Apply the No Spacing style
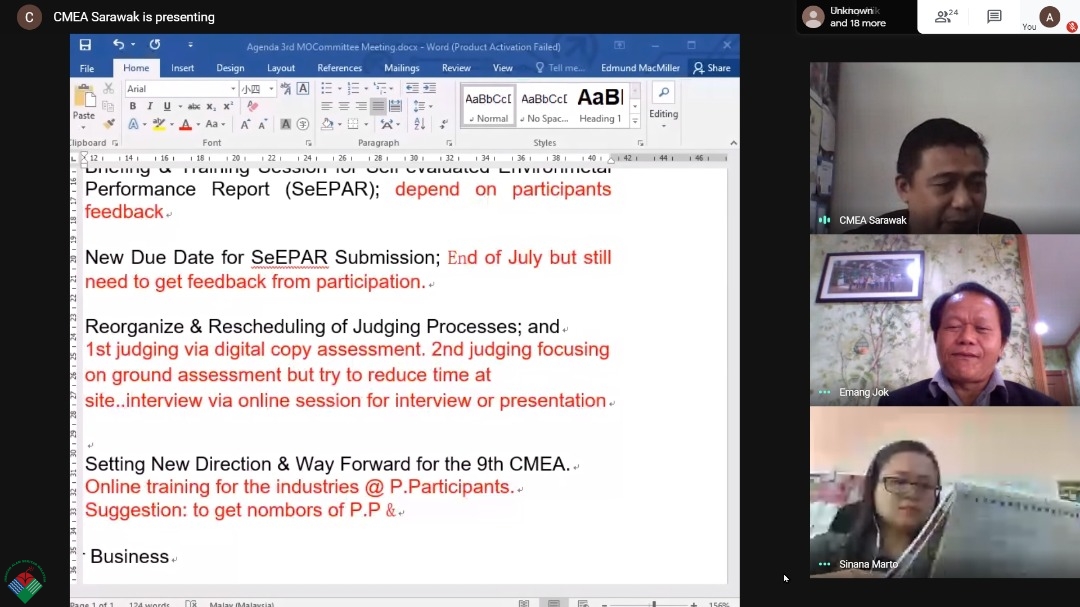Screen dimensions: 1080x607 [544, 106]
